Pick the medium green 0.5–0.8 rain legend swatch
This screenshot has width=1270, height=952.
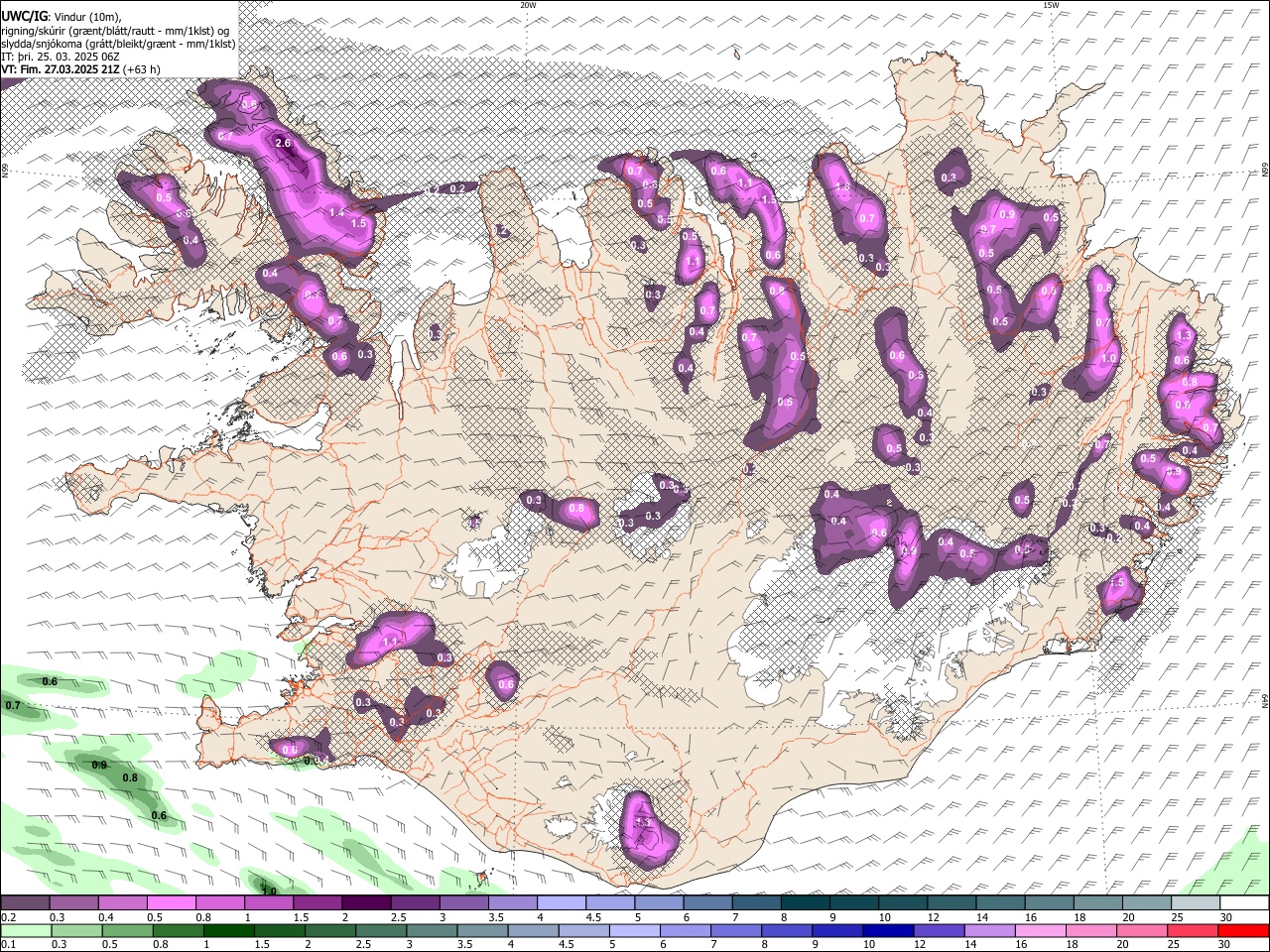click(128, 930)
